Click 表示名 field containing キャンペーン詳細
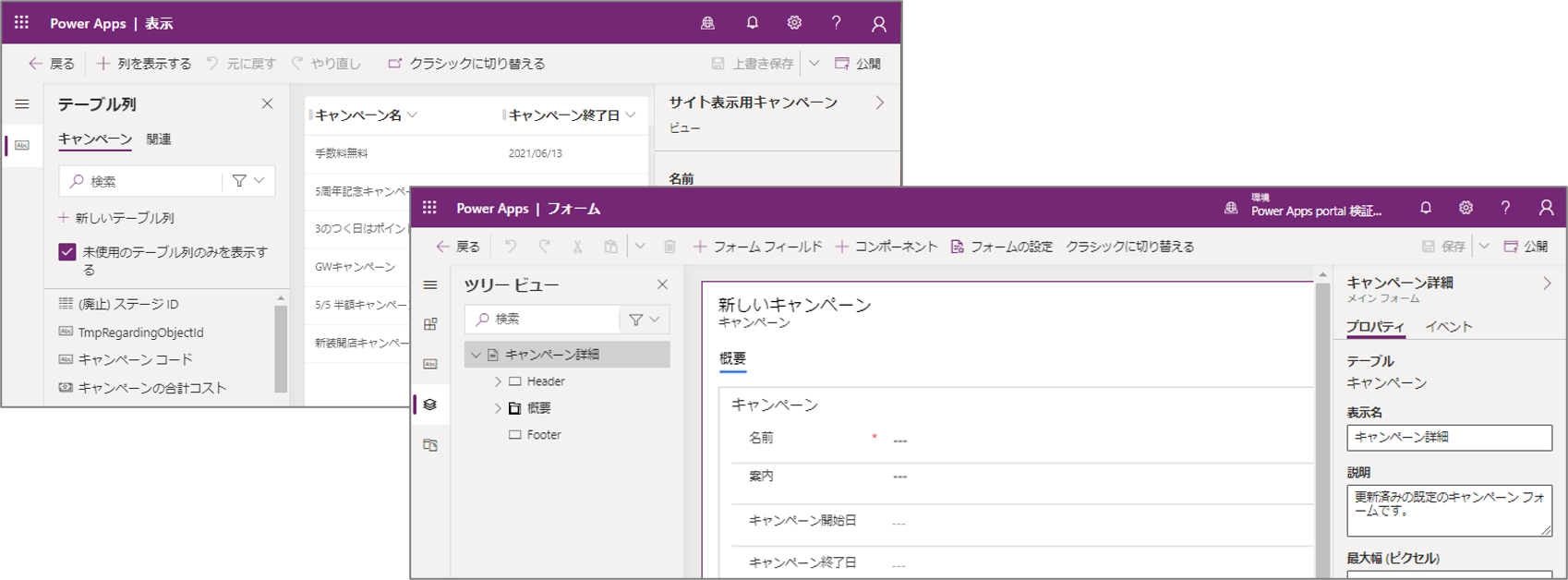 1449,437
